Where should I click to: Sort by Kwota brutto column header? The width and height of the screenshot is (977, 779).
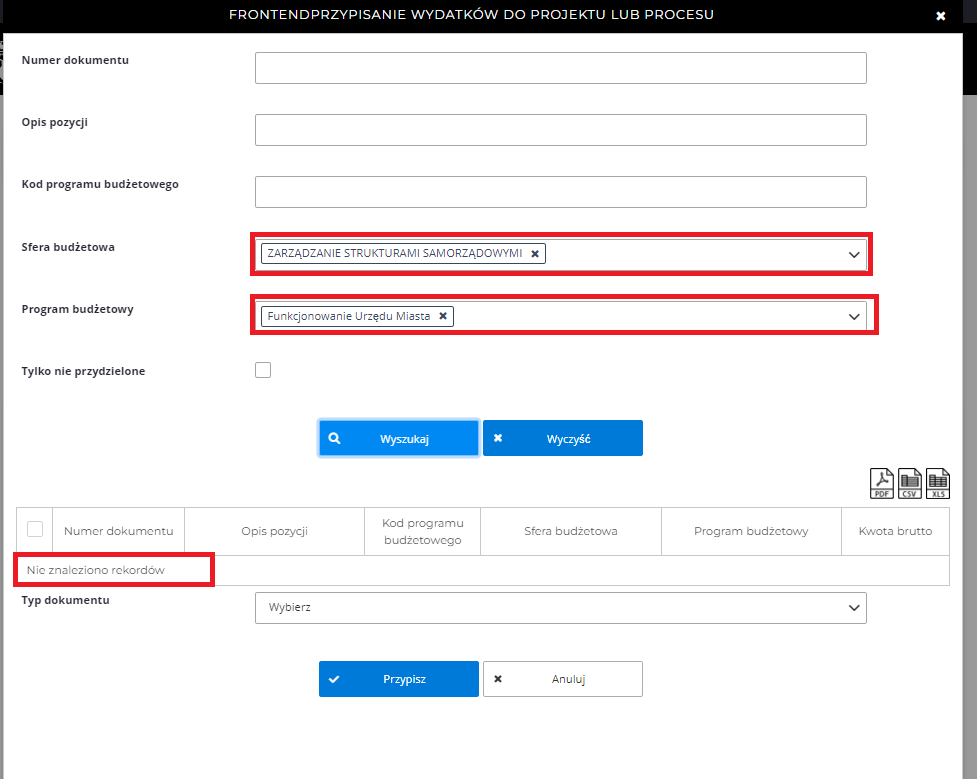[895, 531]
